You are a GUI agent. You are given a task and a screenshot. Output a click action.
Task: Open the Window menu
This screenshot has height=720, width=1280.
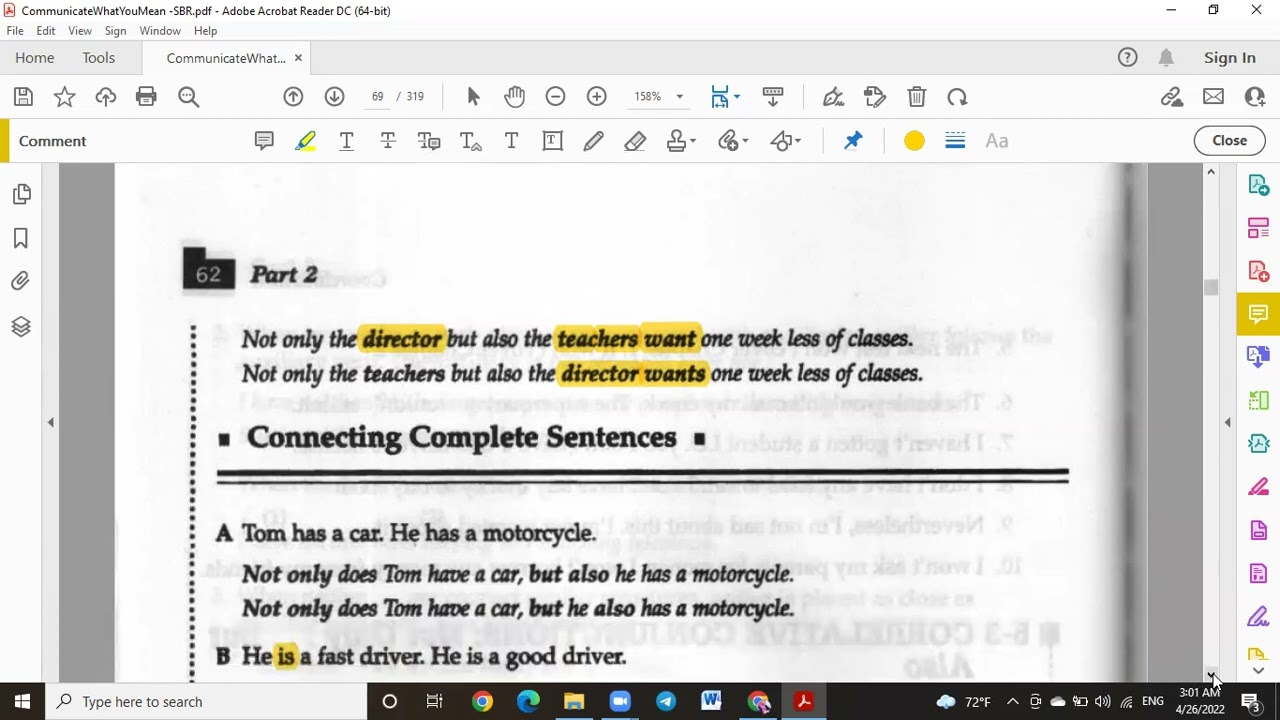click(x=160, y=31)
